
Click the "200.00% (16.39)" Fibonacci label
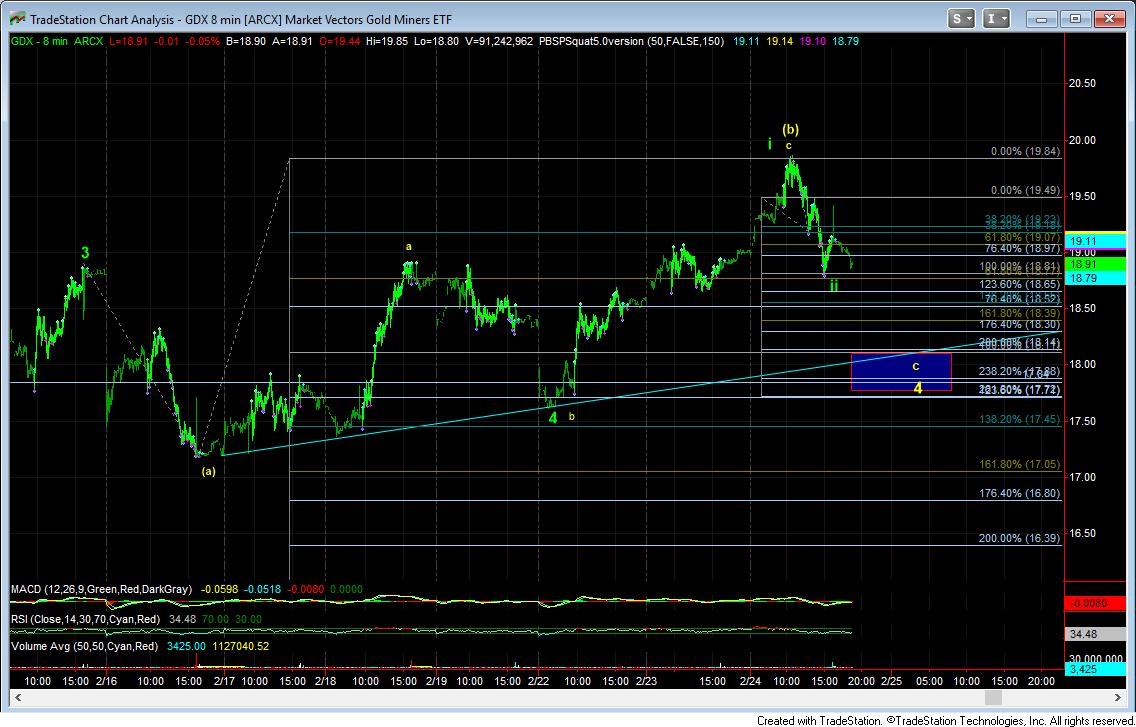(1020, 539)
